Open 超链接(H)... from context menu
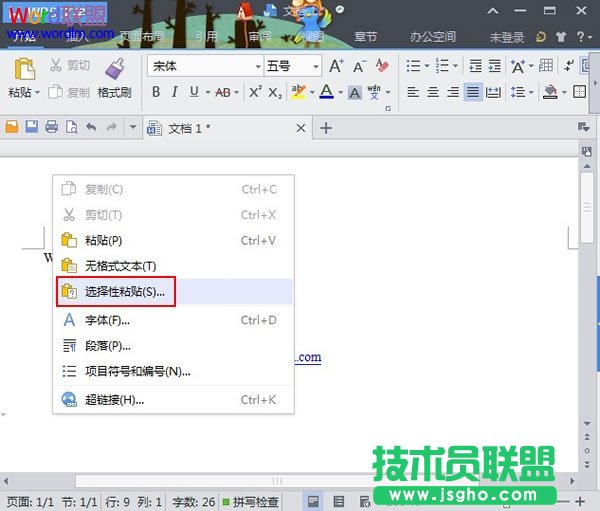This screenshot has height=511, width=600. pos(174,400)
